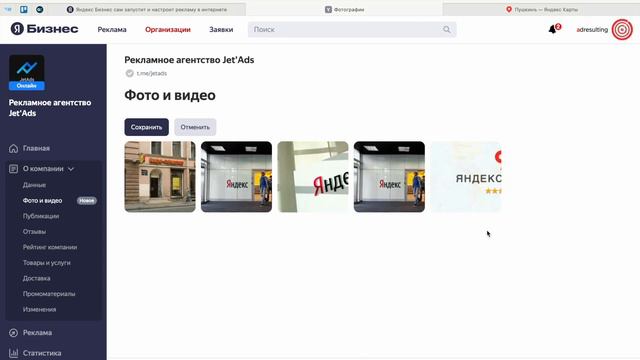Select the second photo, Яндекс office lobby

pyautogui.click(x=236, y=177)
